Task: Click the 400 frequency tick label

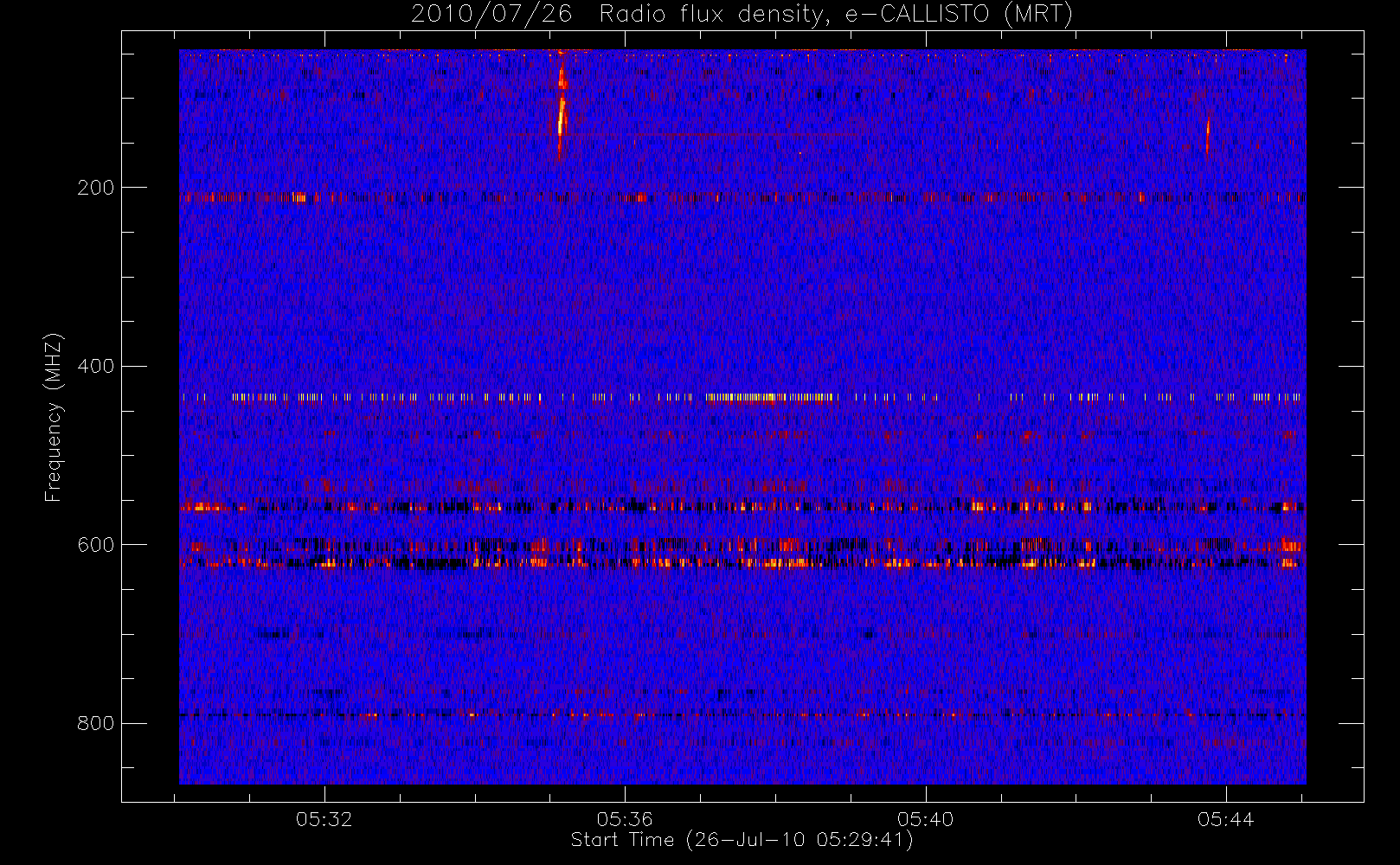Action: coord(95,366)
